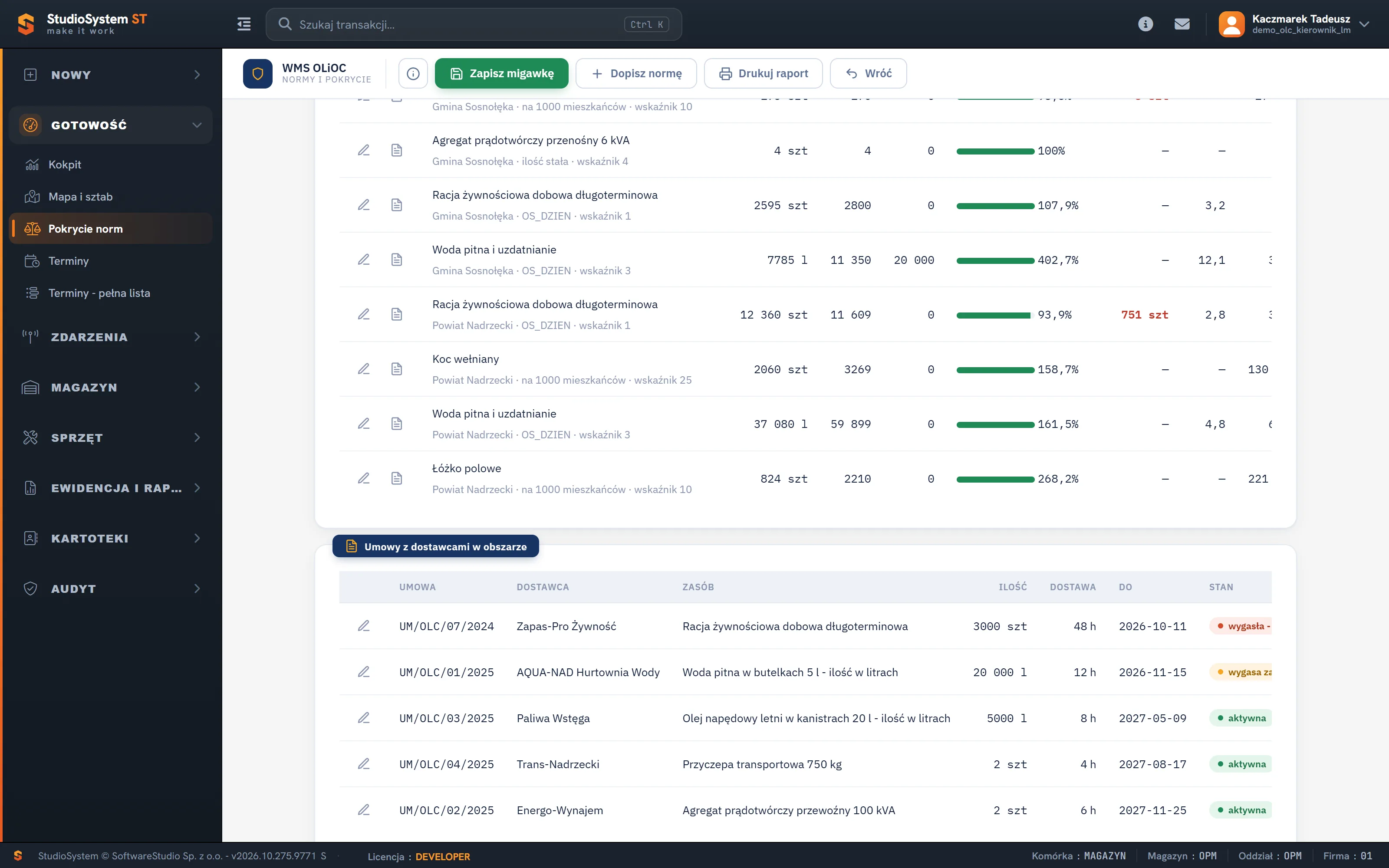
Task: Click the circled info button beside Zapisz migawkę
Action: pyautogui.click(x=413, y=73)
